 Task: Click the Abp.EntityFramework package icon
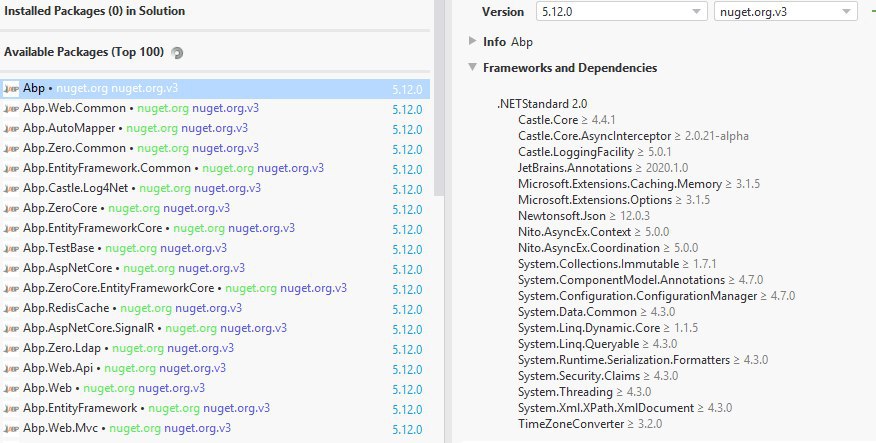(11, 409)
